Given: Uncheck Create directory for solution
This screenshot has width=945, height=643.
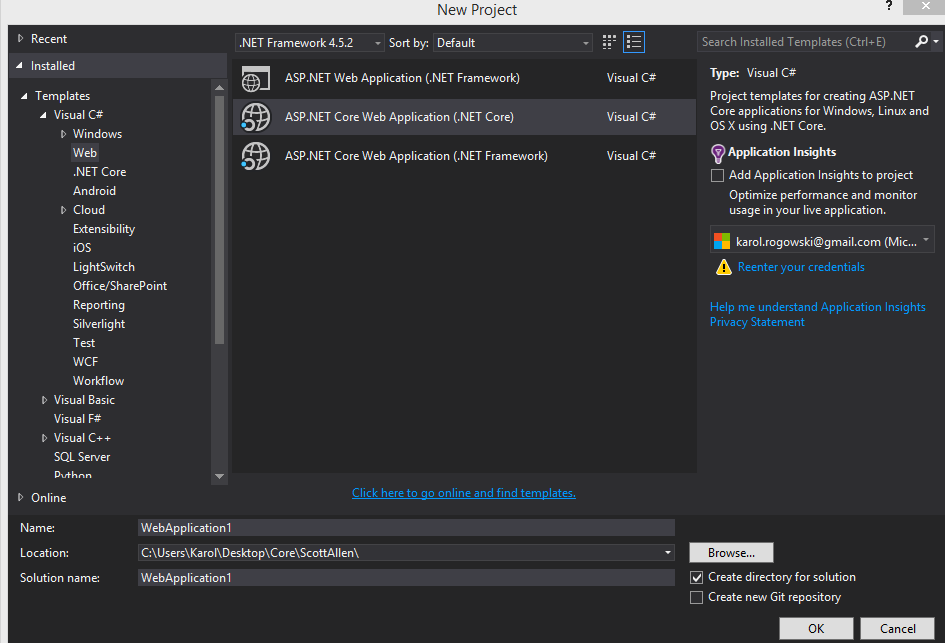Looking at the screenshot, I should coord(695,576).
